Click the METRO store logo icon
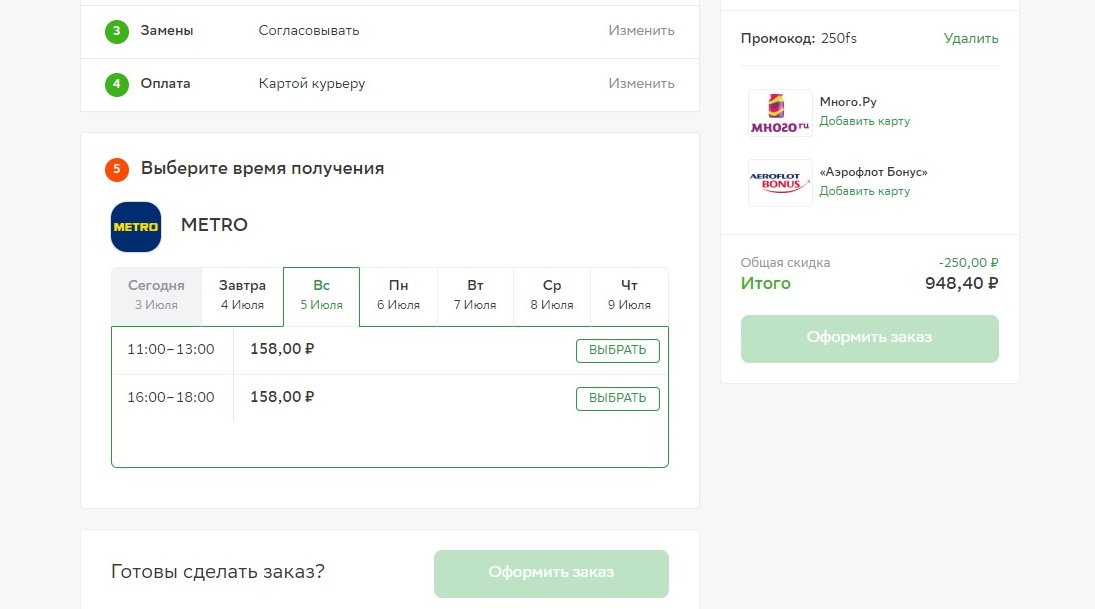 [136, 227]
